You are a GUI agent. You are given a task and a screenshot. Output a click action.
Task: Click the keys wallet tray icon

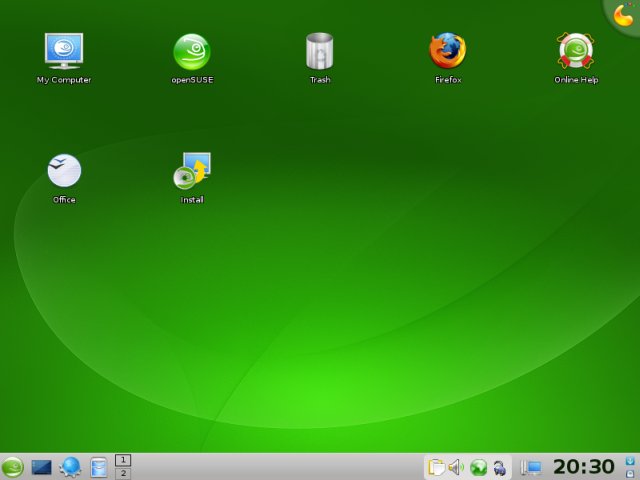[x=499, y=467]
